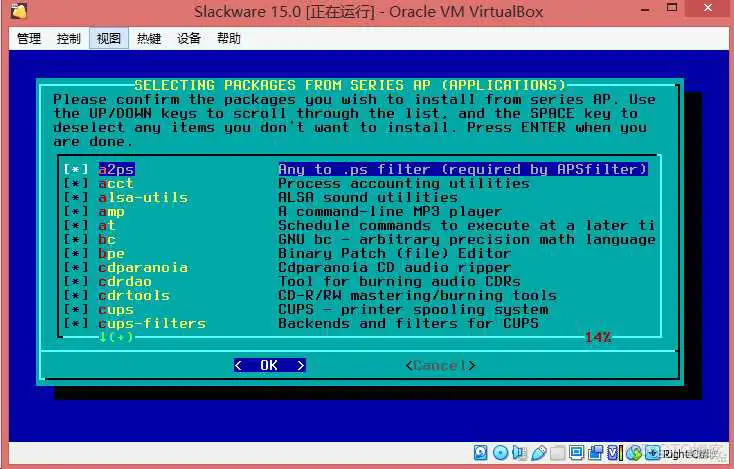
Task: Toggle the cdrtools package checkbox
Action: [76, 295]
